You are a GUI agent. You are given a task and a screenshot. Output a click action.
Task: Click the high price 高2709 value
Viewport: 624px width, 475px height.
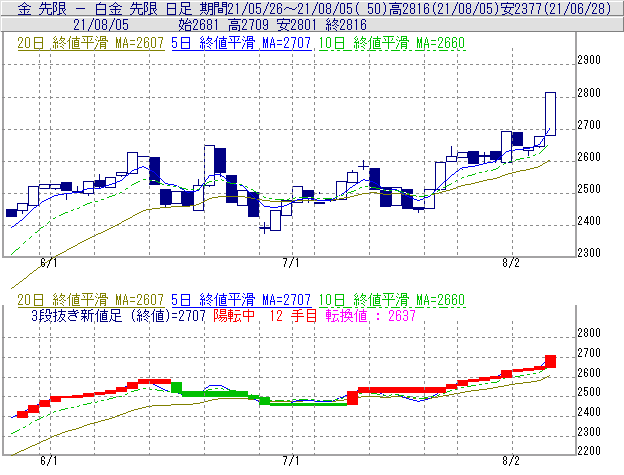248,25
